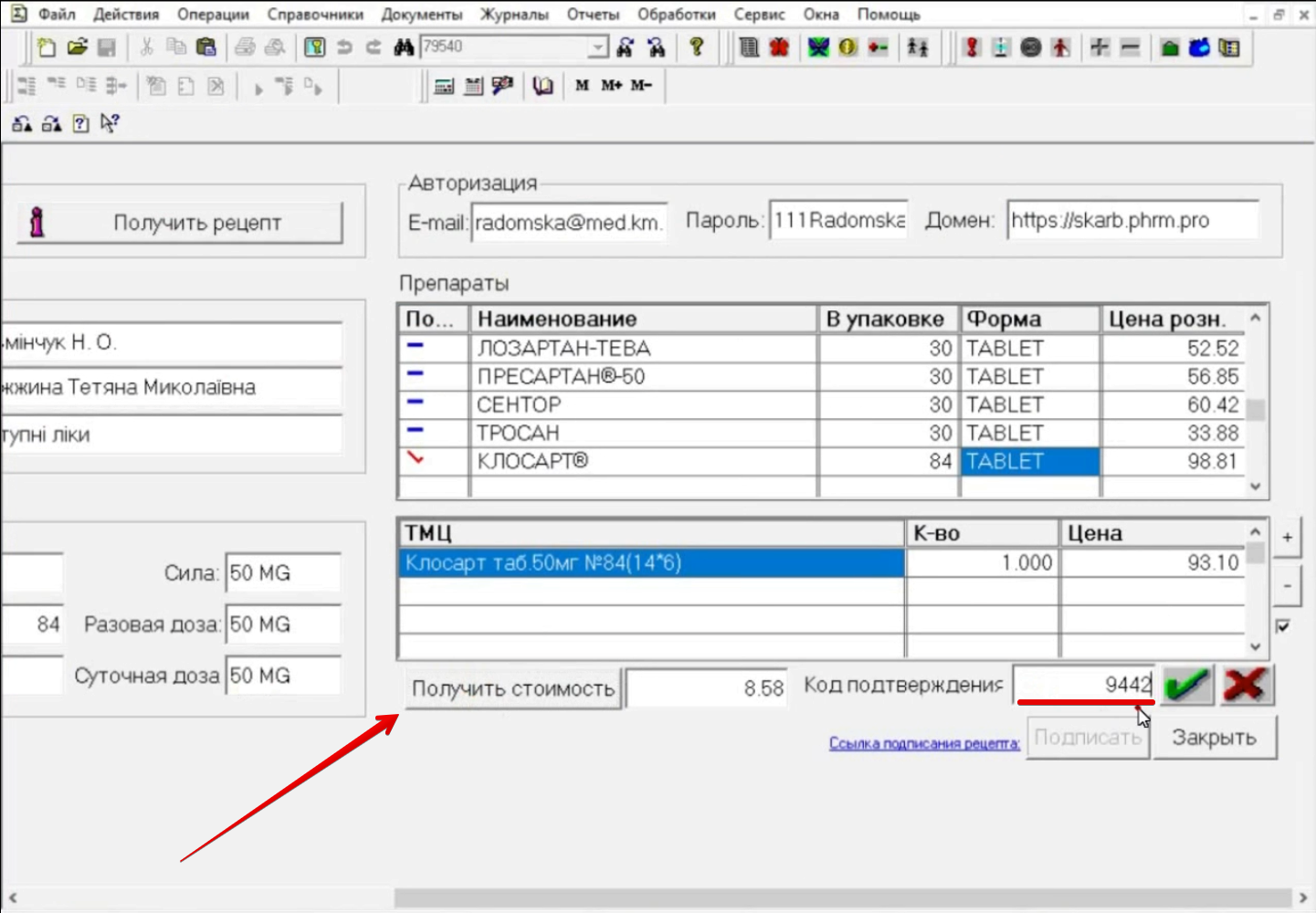Click the Подписать button

click(x=1088, y=738)
